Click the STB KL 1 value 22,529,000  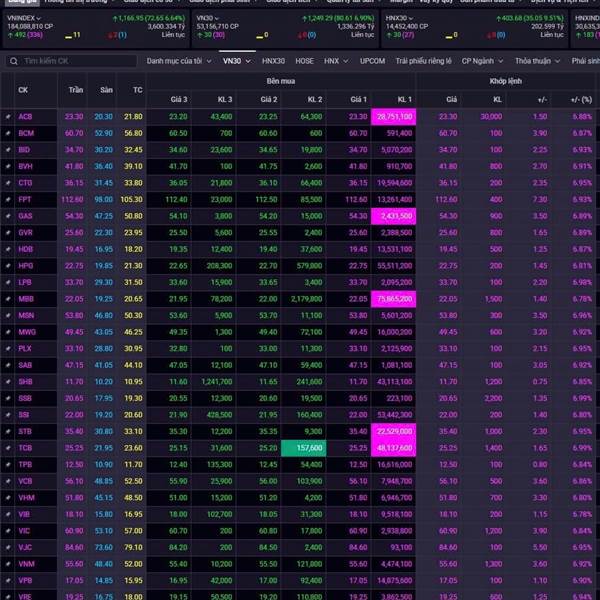393,432
